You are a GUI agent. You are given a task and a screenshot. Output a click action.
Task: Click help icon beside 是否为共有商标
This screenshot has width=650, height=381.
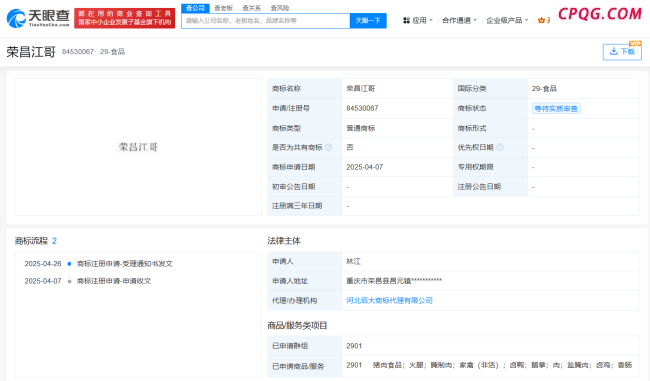(329, 147)
